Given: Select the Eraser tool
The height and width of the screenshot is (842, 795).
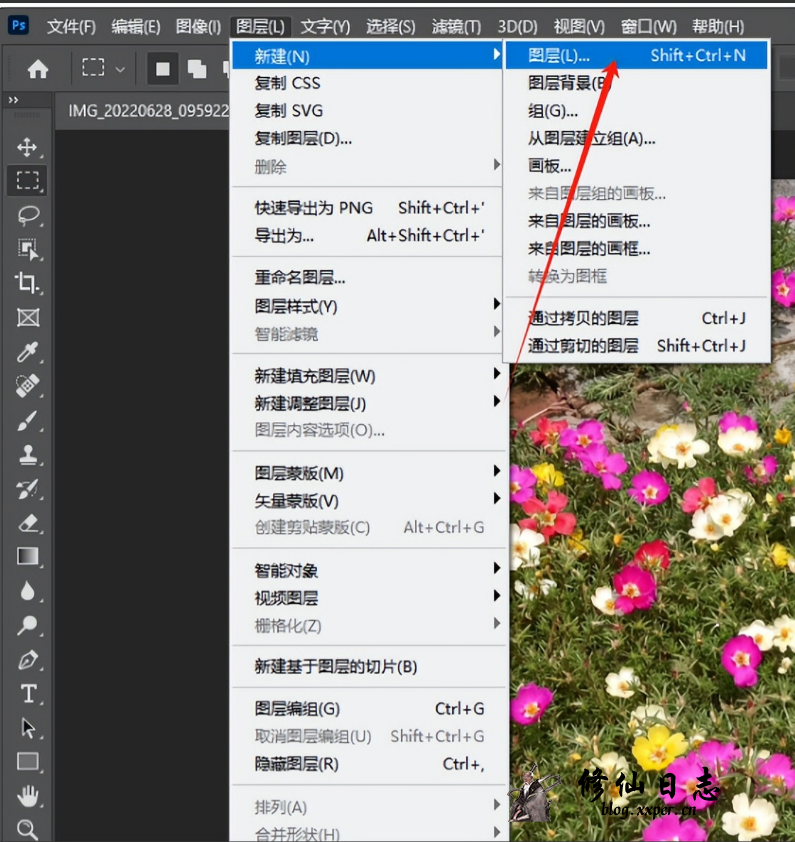Looking at the screenshot, I should (x=28, y=523).
